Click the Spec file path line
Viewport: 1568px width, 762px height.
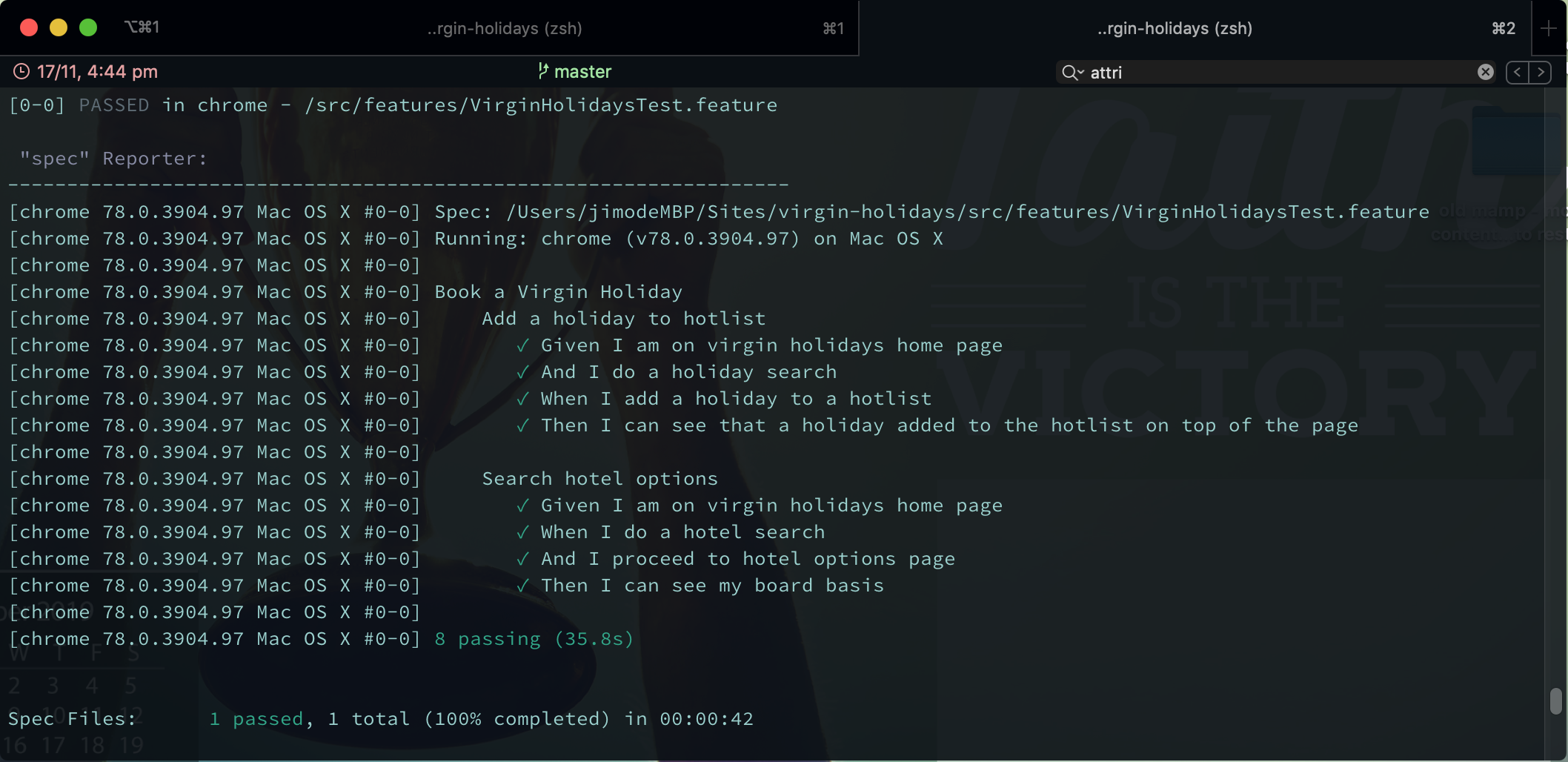(931, 211)
